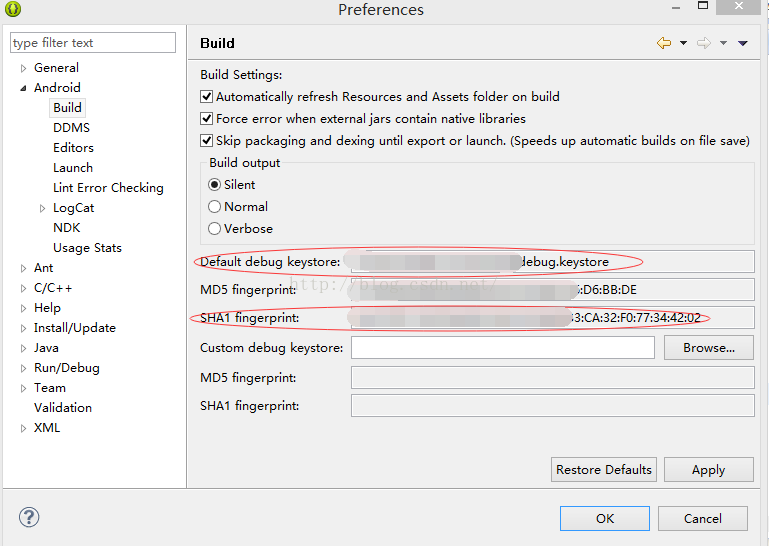Select the General category label

[x=56, y=68]
